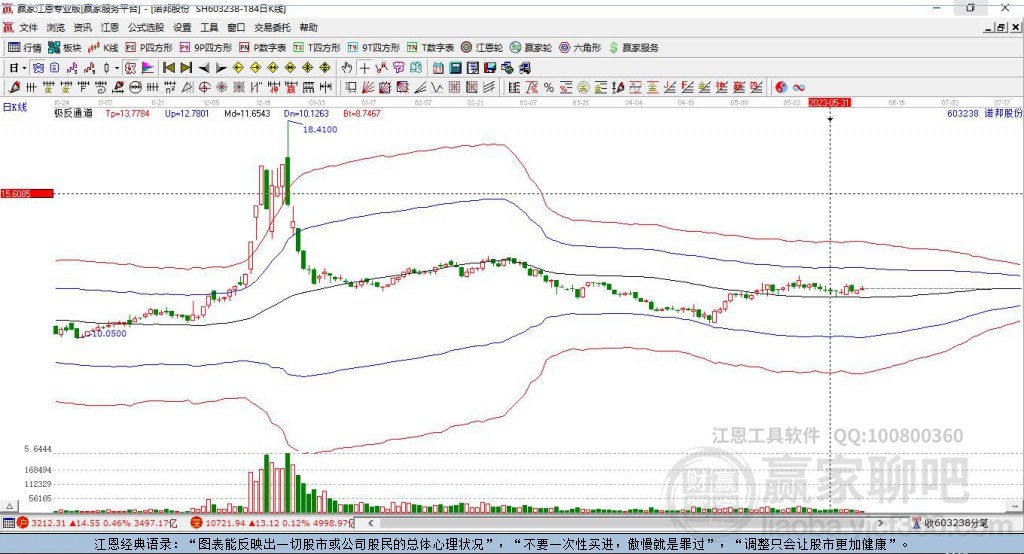1024x554 pixels.
Task: Open the calendar icon in toolbar
Action: pos(438,67)
